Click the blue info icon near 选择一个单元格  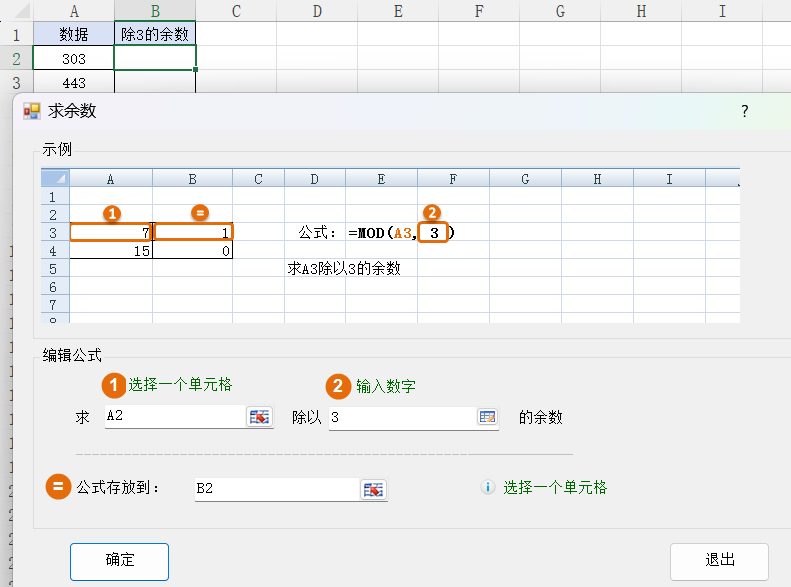pos(488,488)
